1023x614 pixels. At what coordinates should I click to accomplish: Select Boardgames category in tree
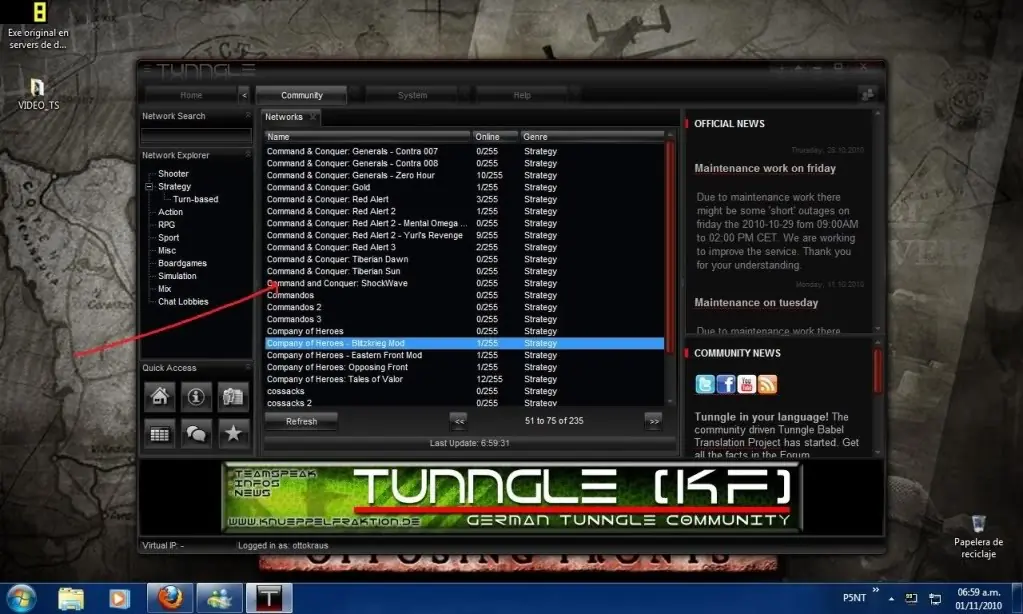182,263
